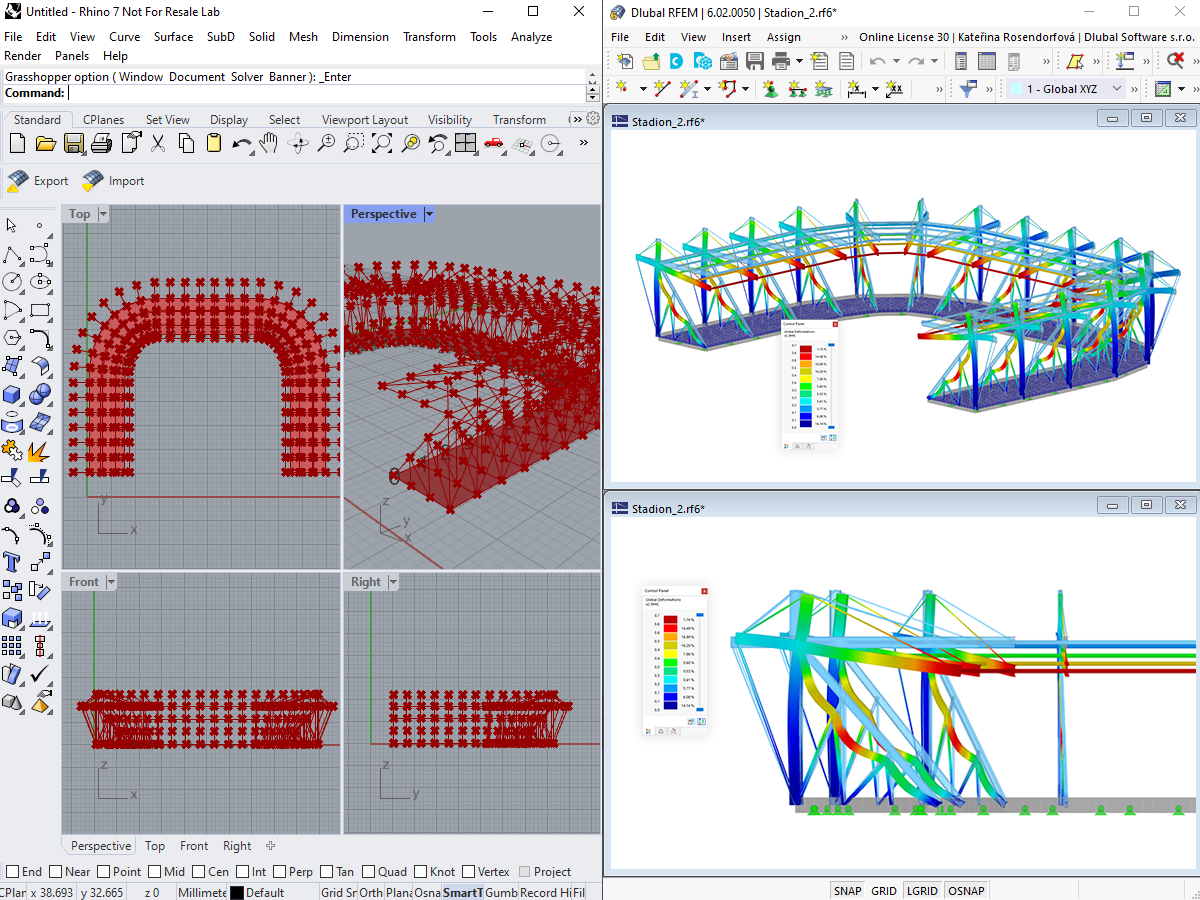Switch to the Visibility toolbar tab

tap(449, 119)
